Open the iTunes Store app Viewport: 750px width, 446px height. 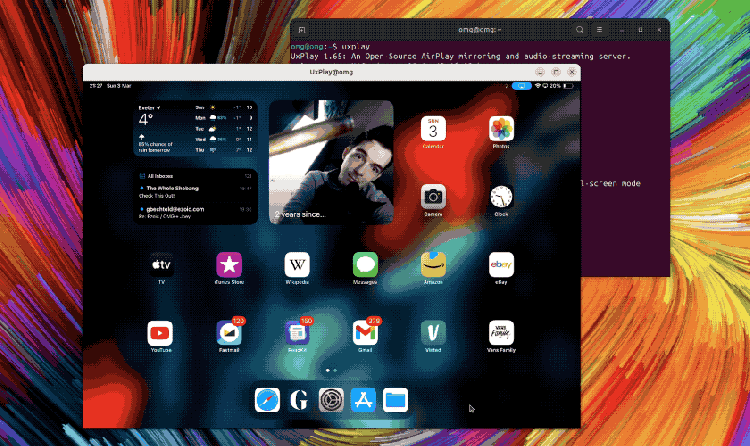(x=229, y=265)
